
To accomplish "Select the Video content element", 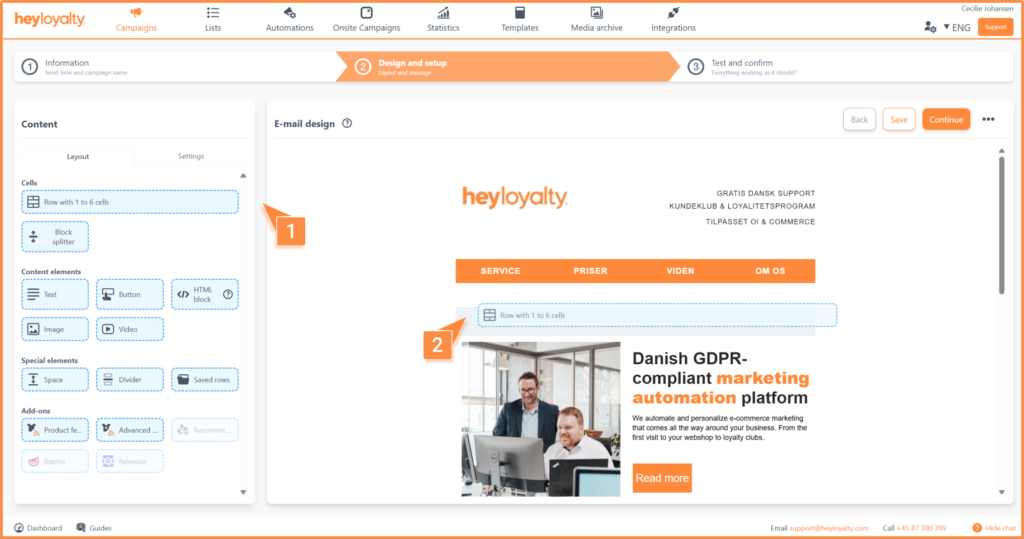I will pyautogui.click(x=130, y=329).
